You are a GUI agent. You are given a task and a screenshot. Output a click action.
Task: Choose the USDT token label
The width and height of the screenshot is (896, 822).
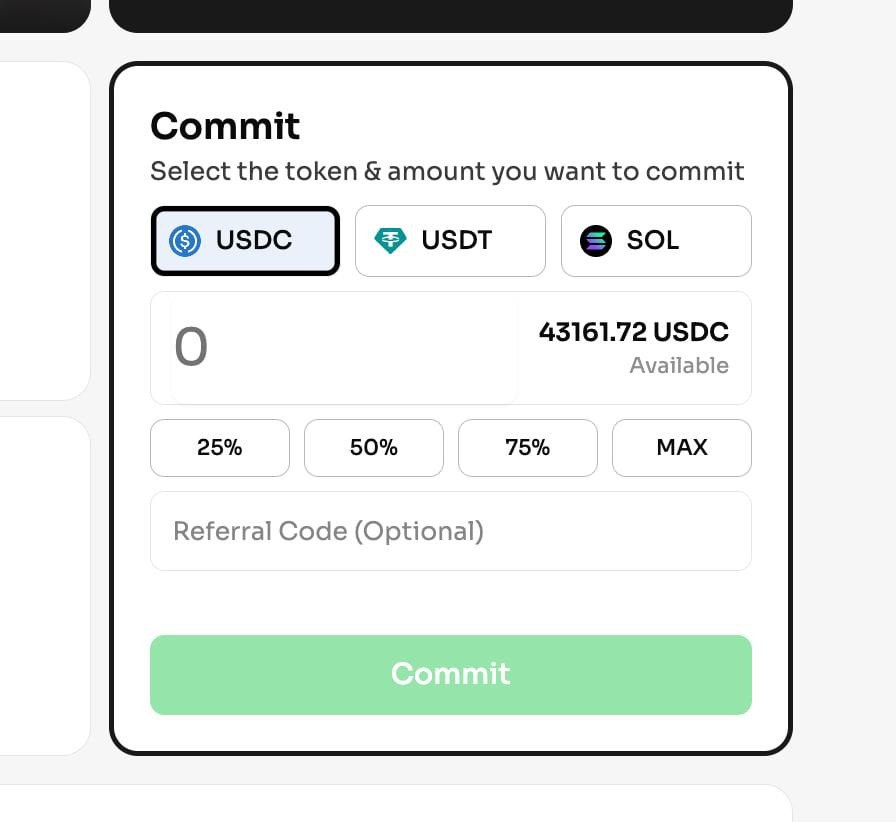point(457,241)
